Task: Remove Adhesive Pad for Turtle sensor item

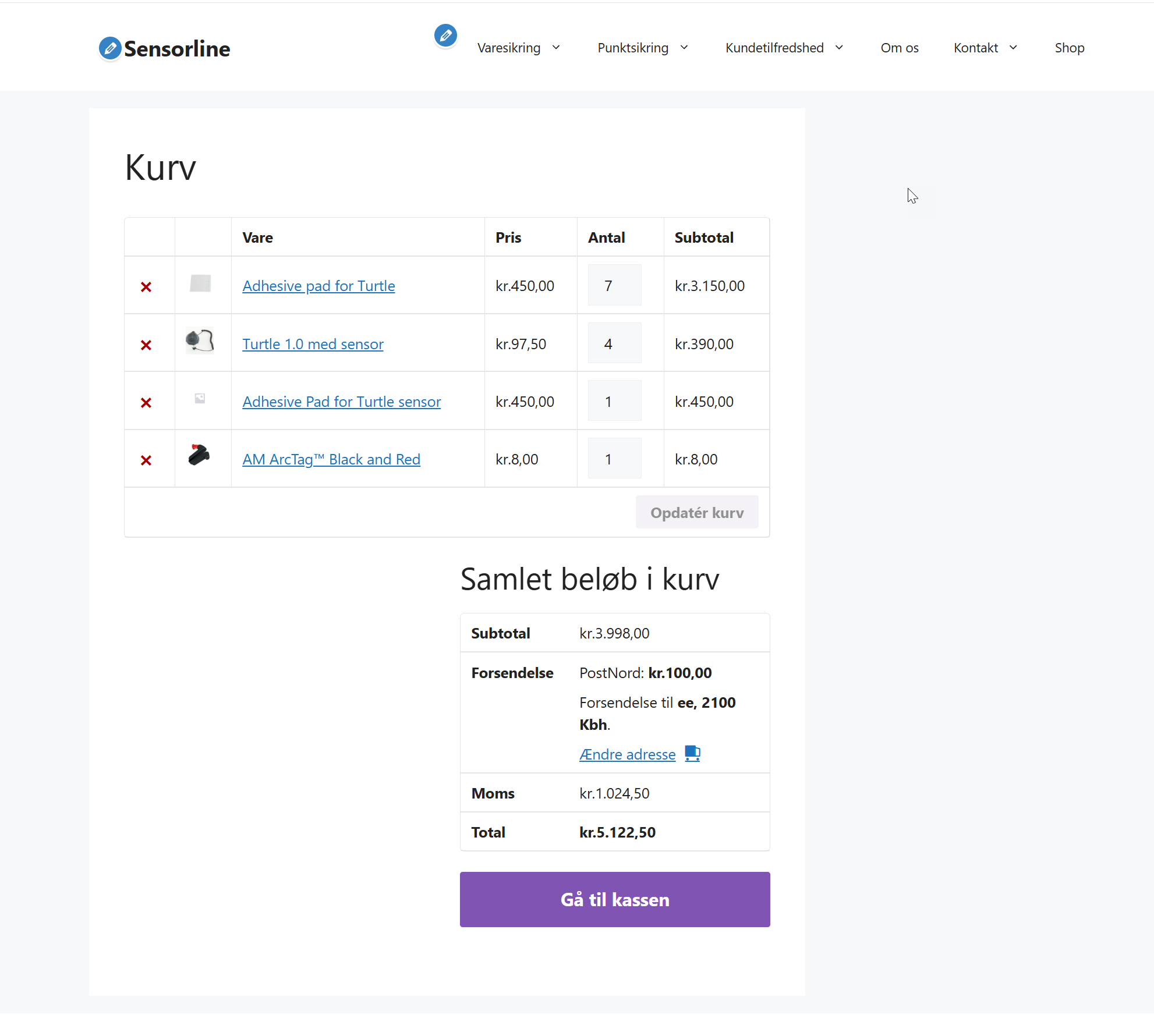Action: coord(146,403)
